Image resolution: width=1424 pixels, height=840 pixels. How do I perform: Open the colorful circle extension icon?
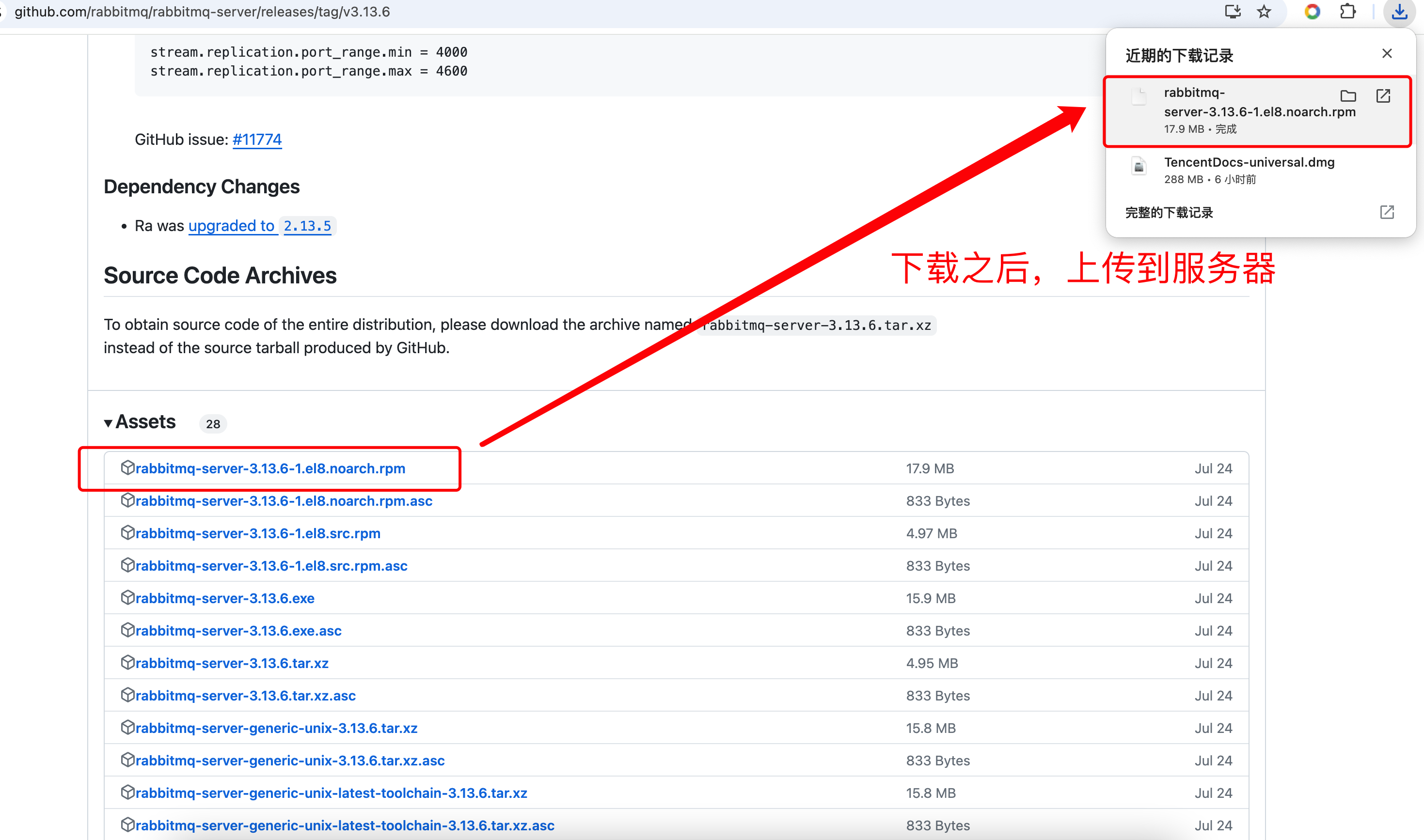[1312, 11]
